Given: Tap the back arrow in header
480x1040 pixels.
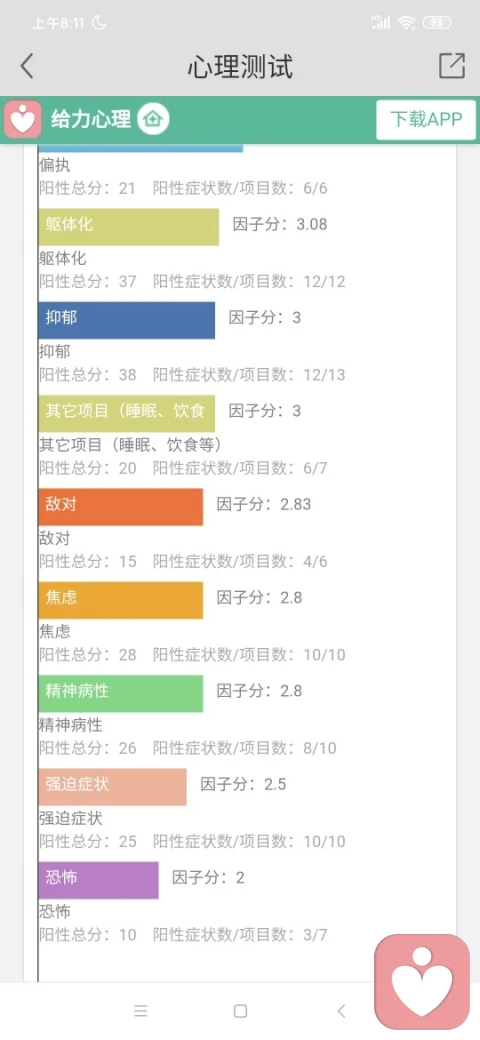Looking at the screenshot, I should [x=27, y=66].
